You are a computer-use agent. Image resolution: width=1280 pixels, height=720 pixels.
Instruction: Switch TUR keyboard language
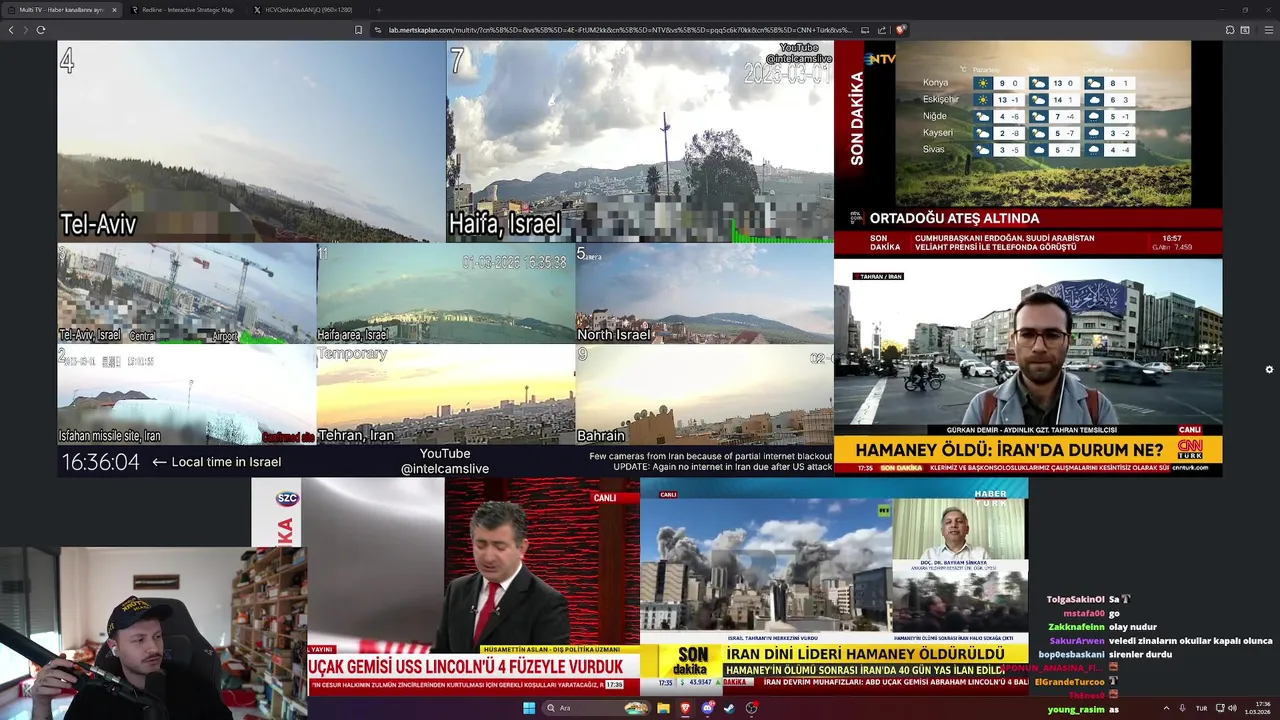tap(1201, 708)
